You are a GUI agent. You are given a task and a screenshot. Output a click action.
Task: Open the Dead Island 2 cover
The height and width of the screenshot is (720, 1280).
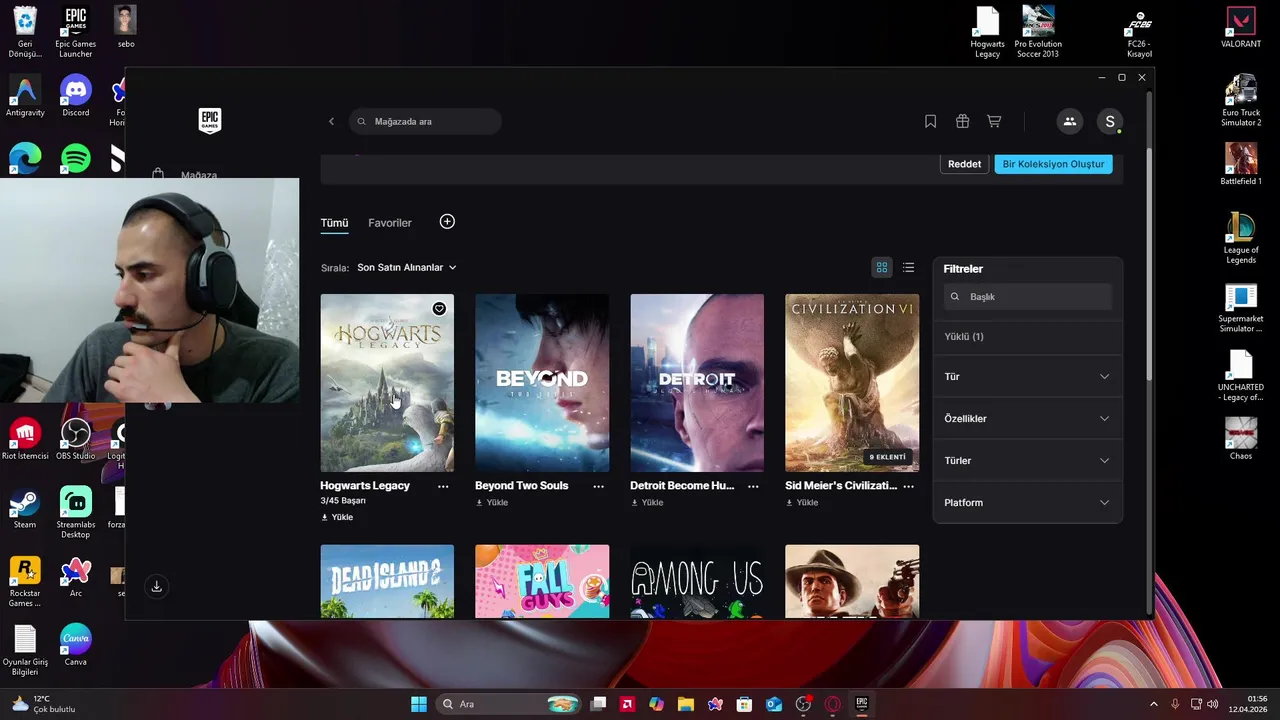click(x=387, y=581)
